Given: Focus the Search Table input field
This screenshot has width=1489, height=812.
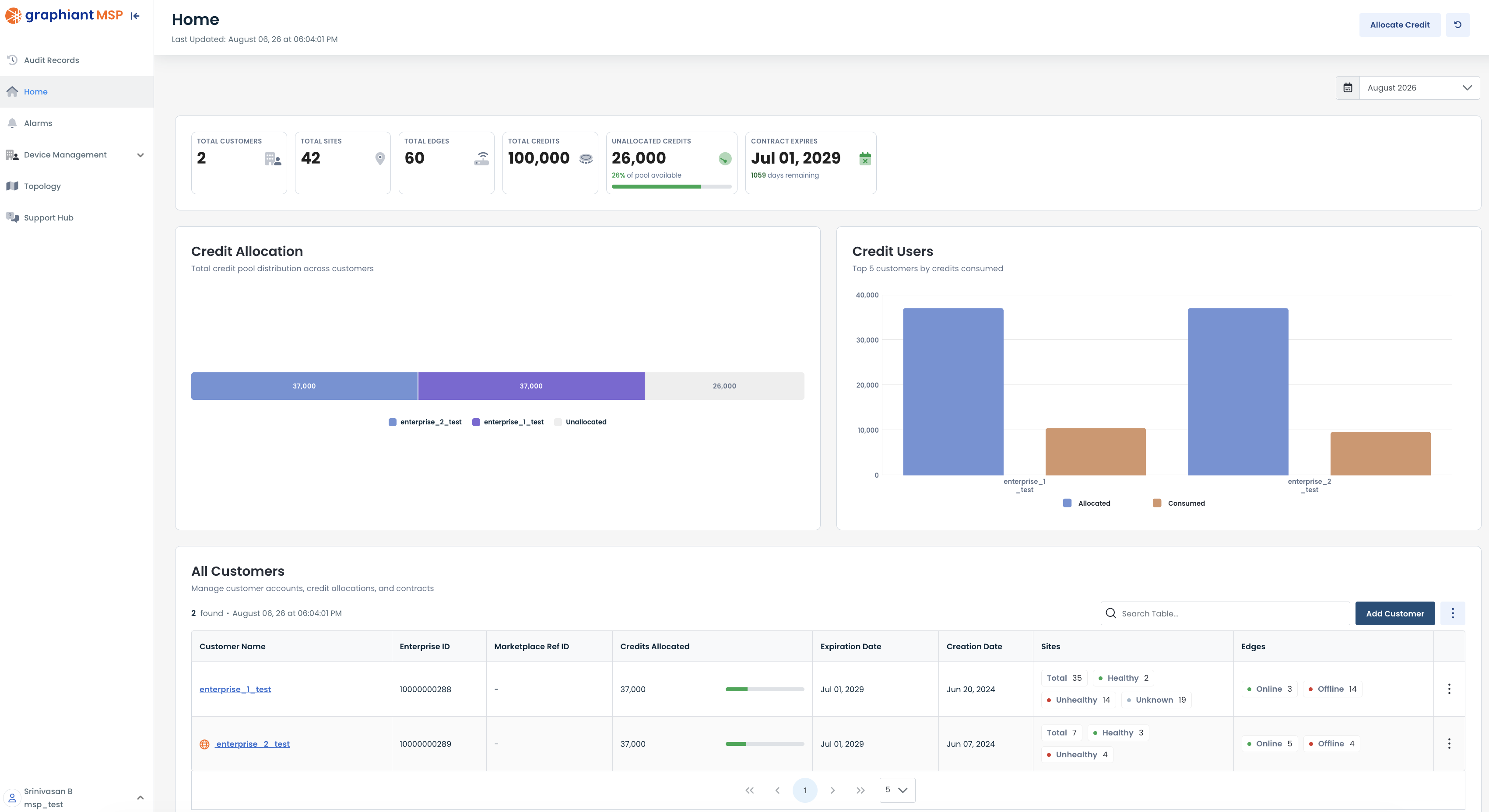Looking at the screenshot, I should pyautogui.click(x=1225, y=613).
